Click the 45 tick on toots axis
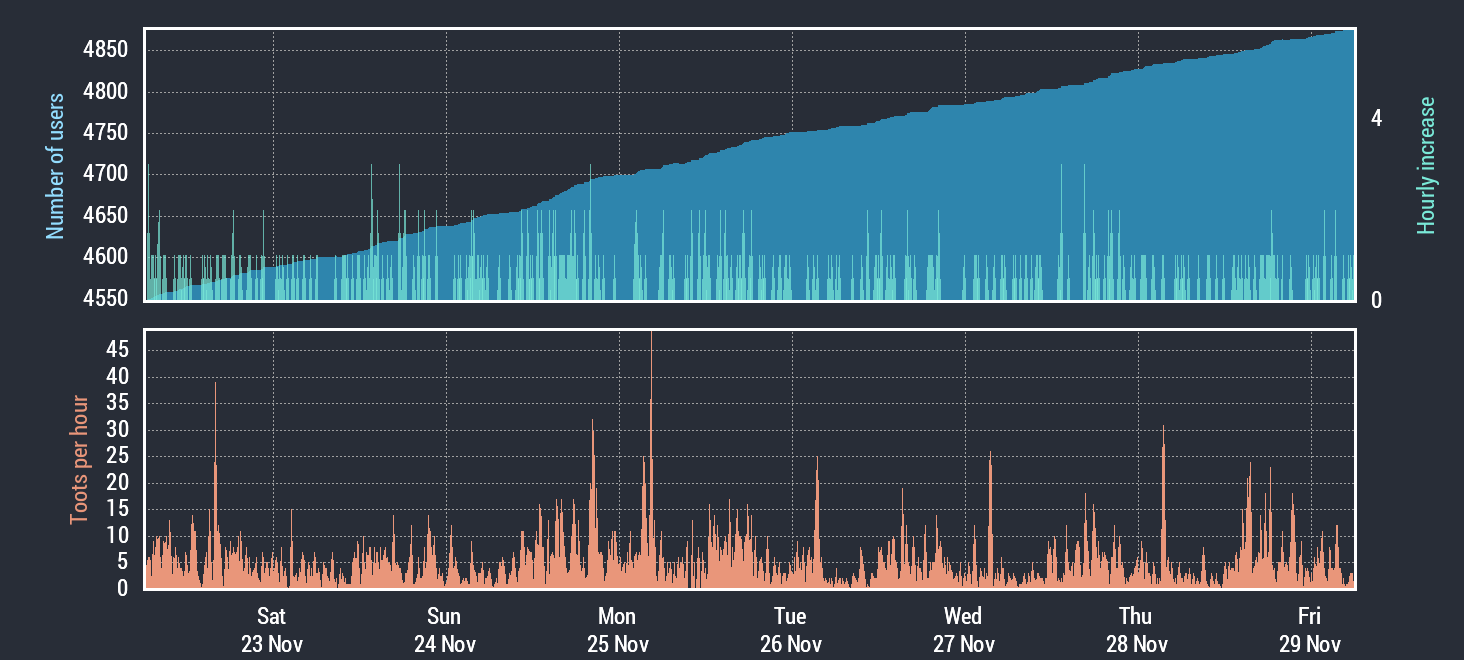 (118, 350)
